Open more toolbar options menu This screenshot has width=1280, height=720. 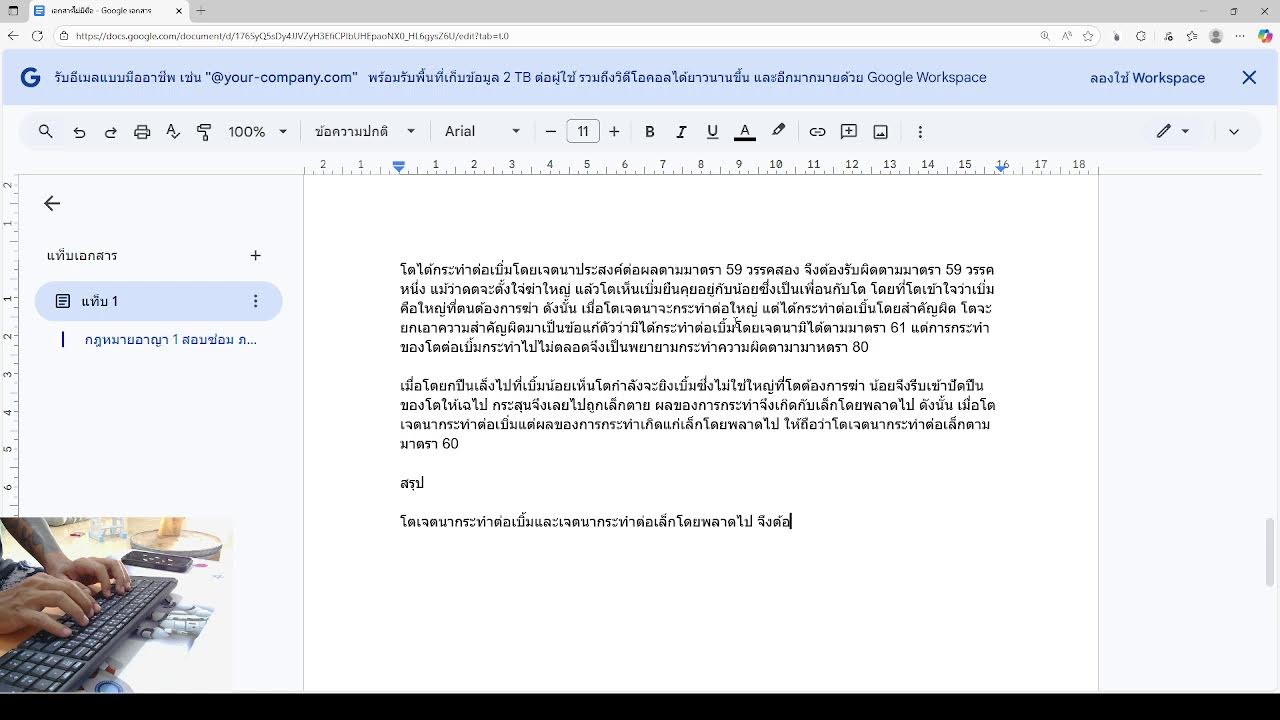pos(920,131)
